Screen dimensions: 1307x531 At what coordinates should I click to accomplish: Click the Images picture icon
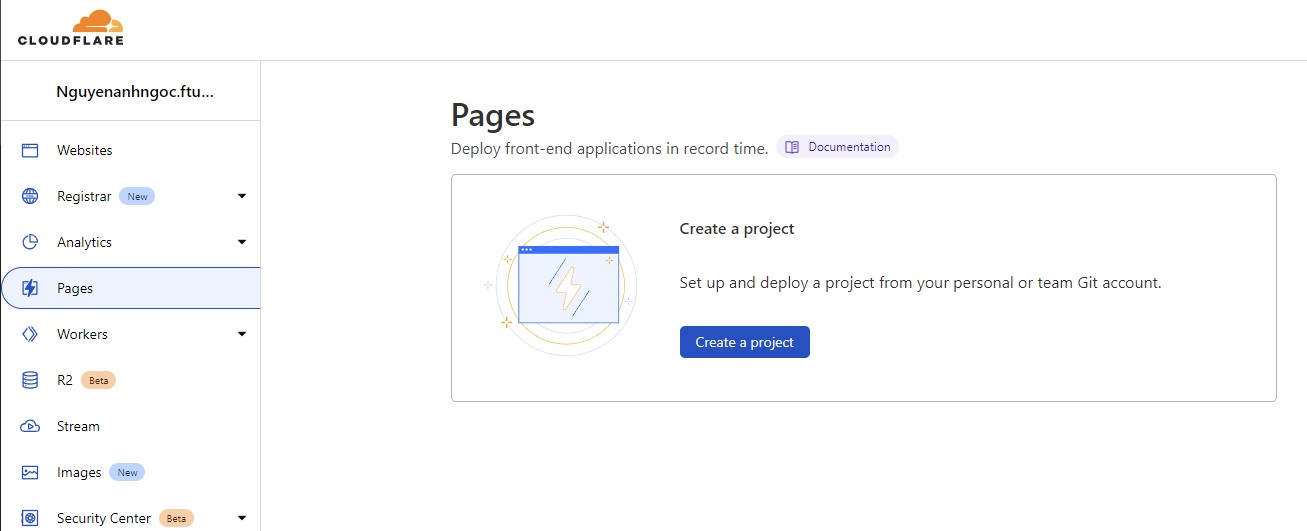tap(30, 472)
